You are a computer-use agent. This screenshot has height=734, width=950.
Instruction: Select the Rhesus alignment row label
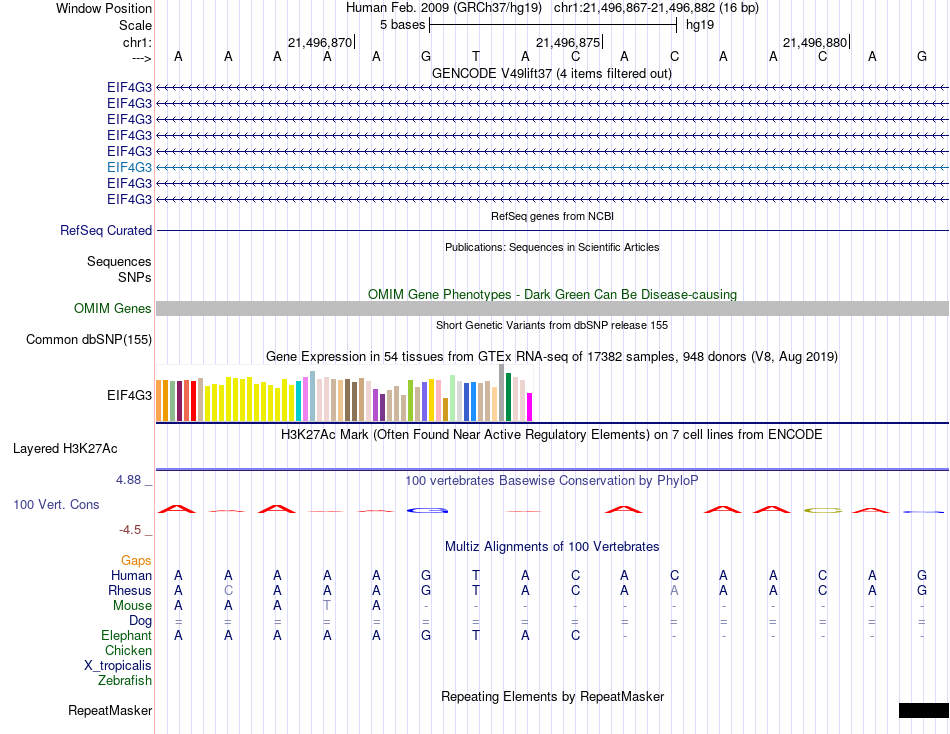[130, 590]
